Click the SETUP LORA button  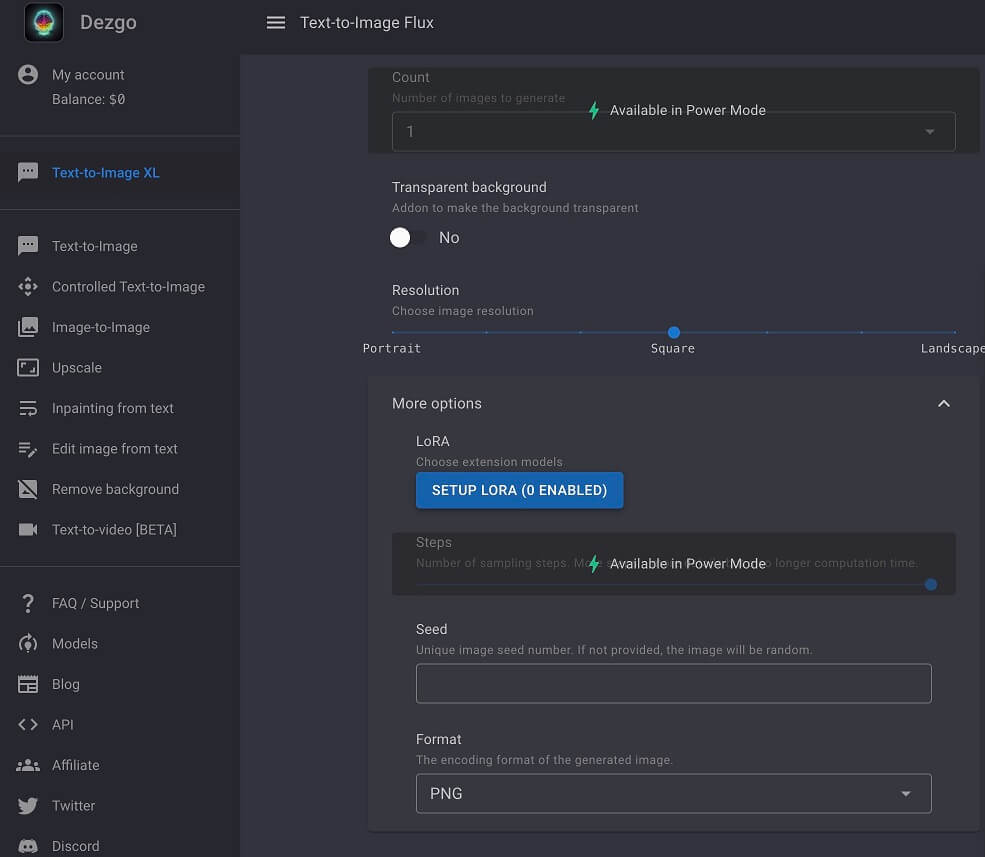tap(519, 491)
